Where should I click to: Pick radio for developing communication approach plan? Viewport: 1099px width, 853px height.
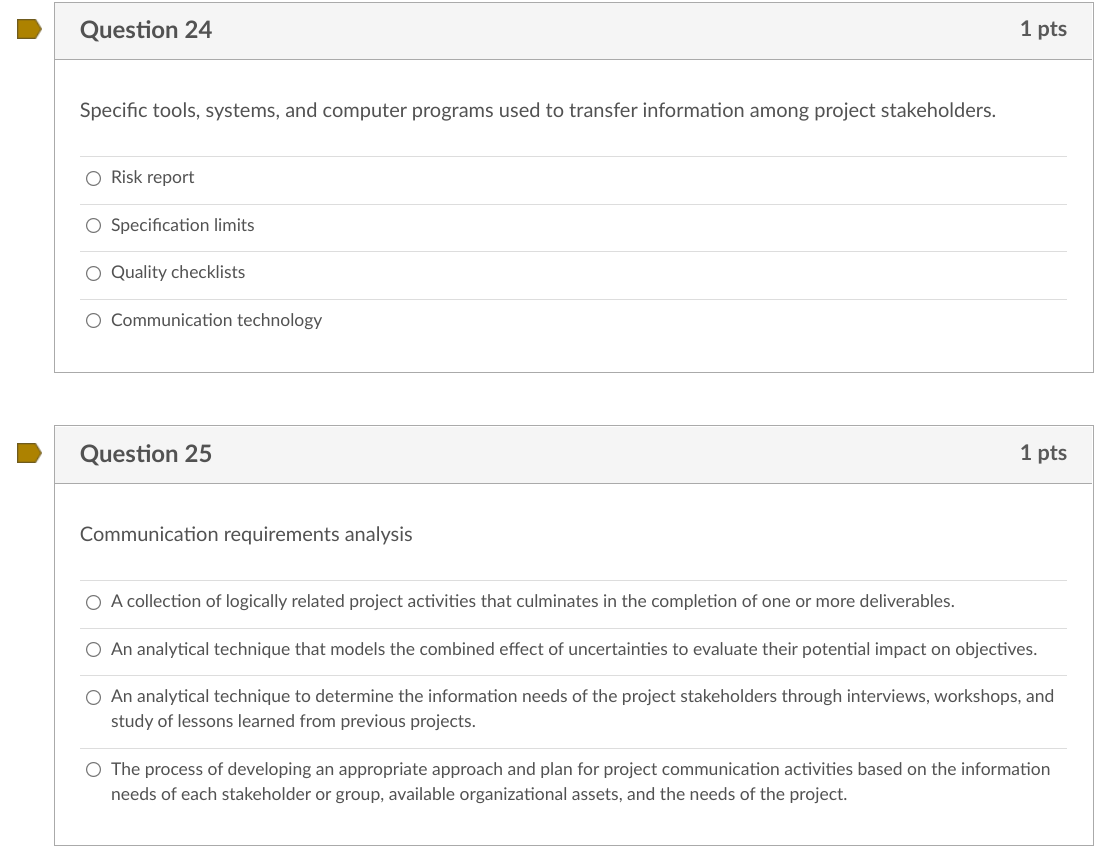[93, 770]
